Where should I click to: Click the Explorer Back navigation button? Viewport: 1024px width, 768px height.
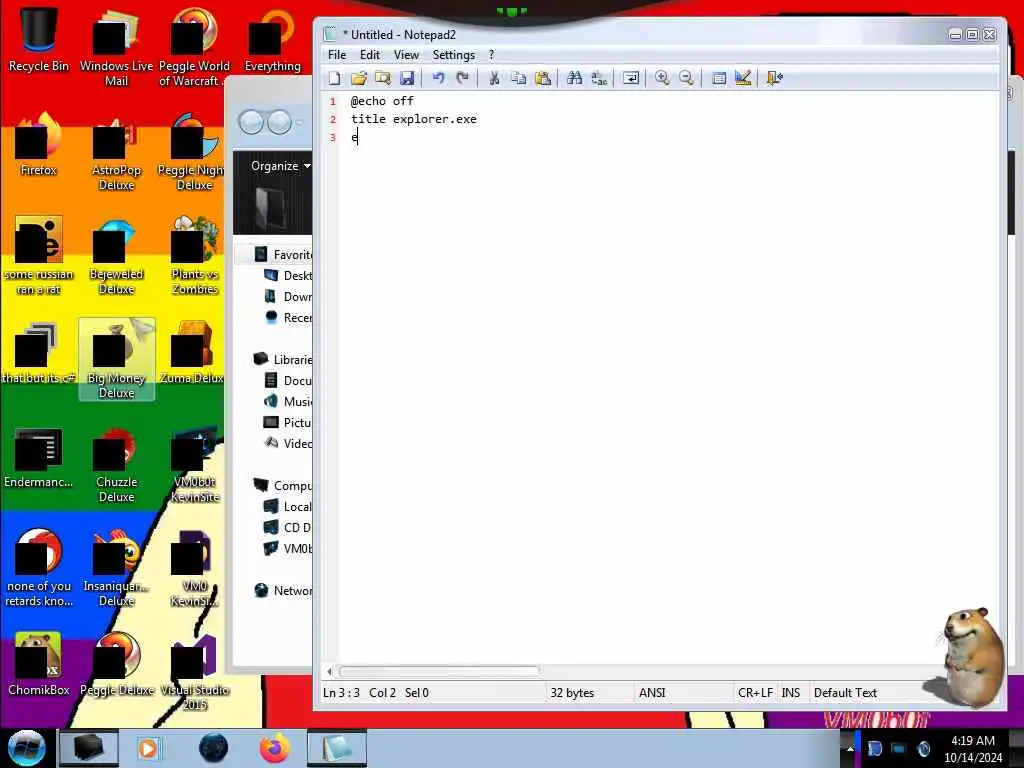pyautogui.click(x=251, y=122)
